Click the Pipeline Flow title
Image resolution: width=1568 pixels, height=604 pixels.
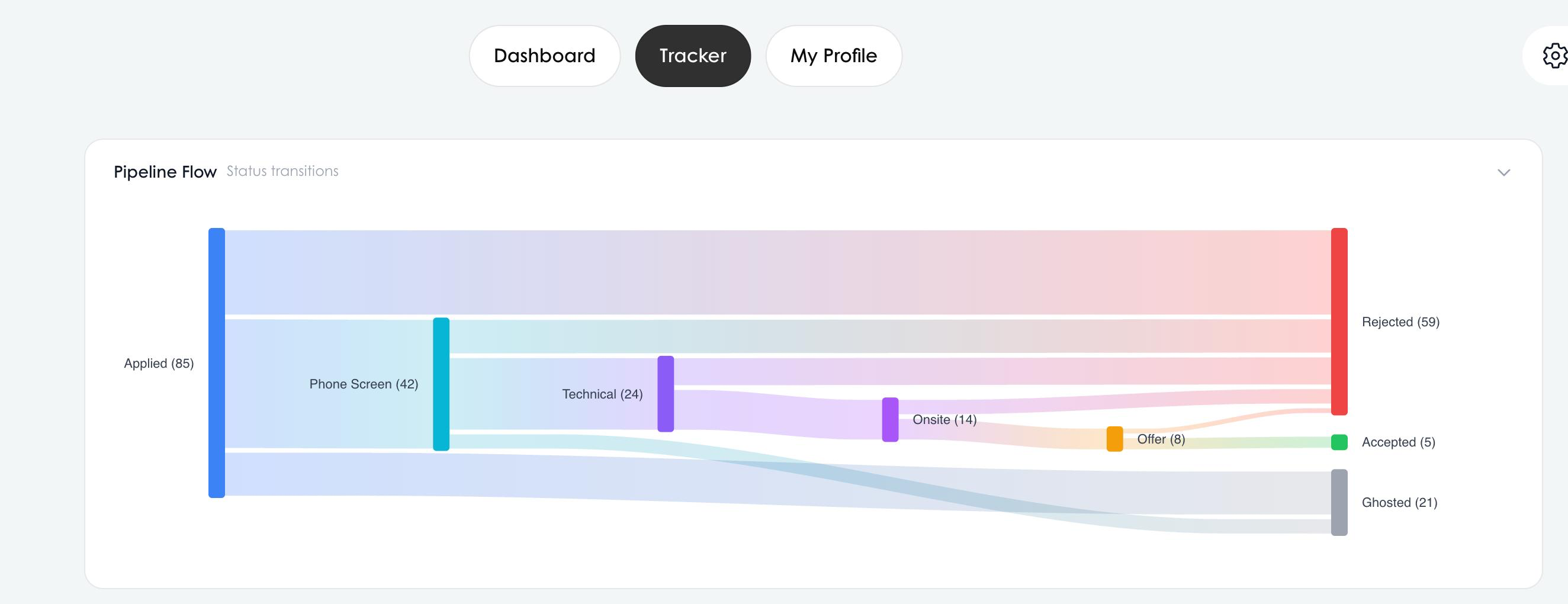click(x=165, y=172)
